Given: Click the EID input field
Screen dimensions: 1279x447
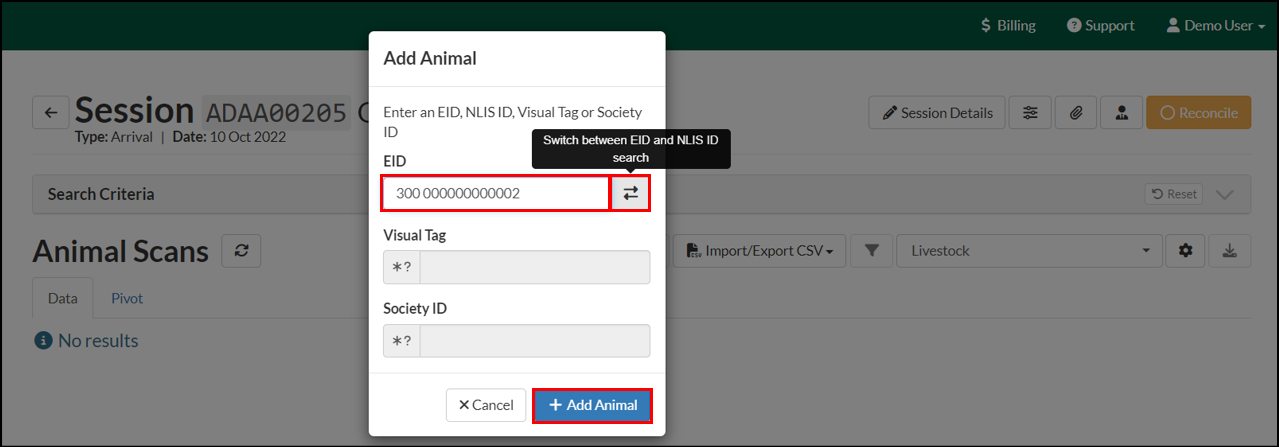Looking at the screenshot, I should pos(496,193).
